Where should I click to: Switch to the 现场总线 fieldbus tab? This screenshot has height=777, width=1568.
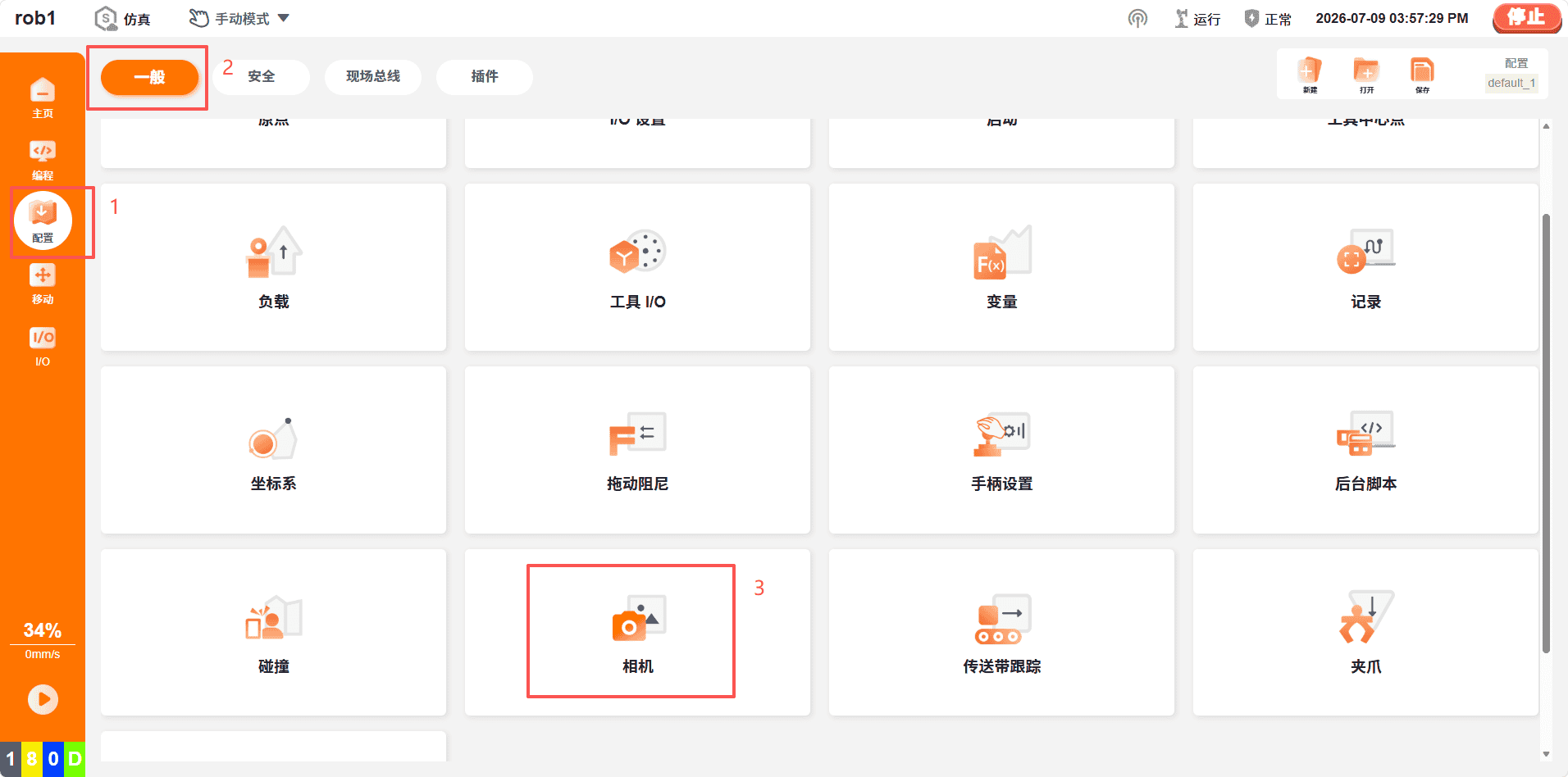[373, 76]
